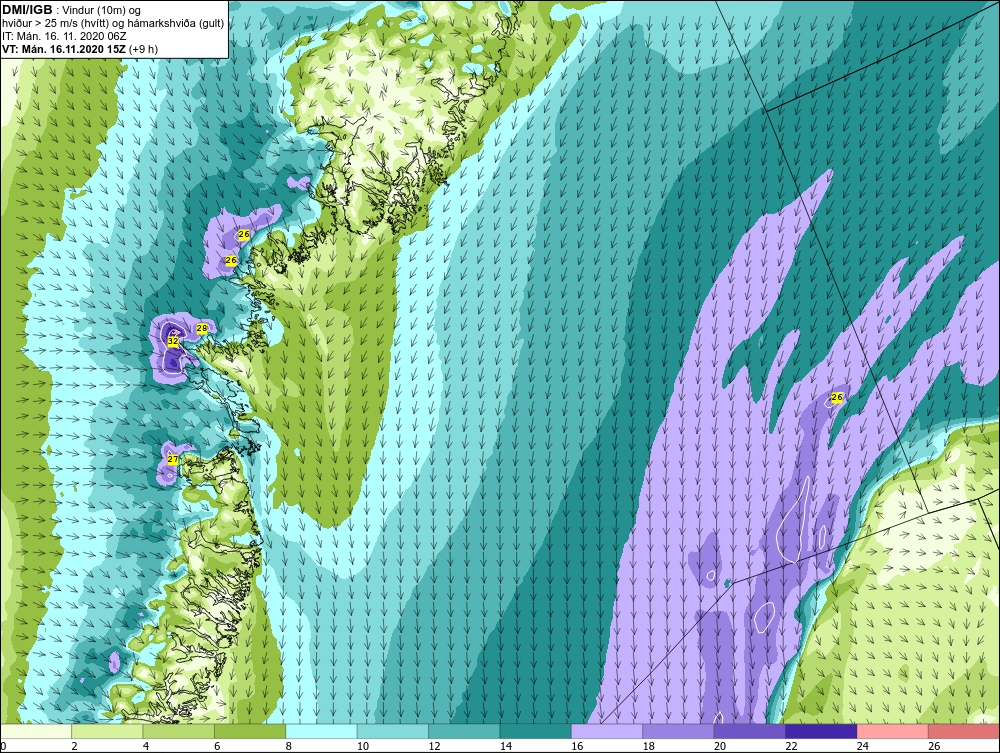Viewport: 1000px width, 753px height.
Task: Pick the 10–12 m/s legend swatch
Action: (x=393, y=731)
